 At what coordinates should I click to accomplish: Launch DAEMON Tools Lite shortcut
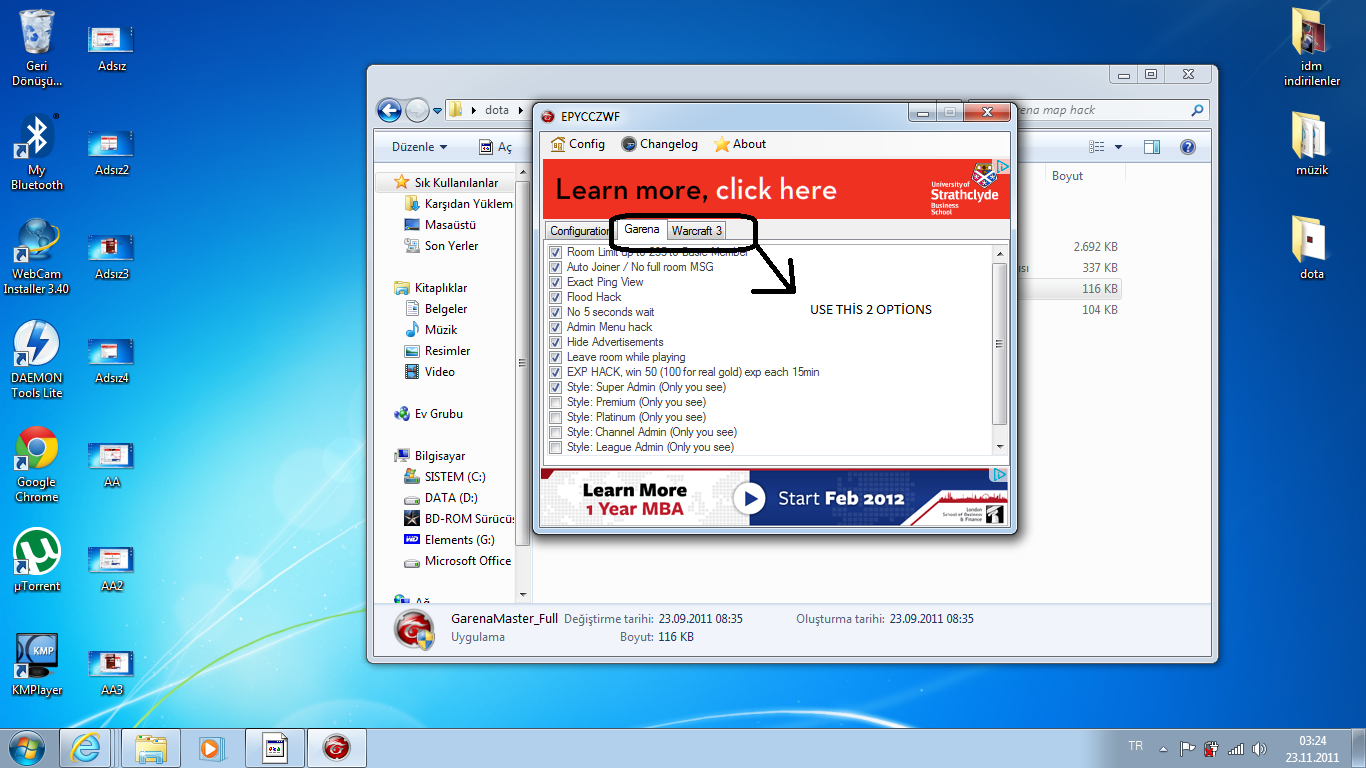pos(37,359)
